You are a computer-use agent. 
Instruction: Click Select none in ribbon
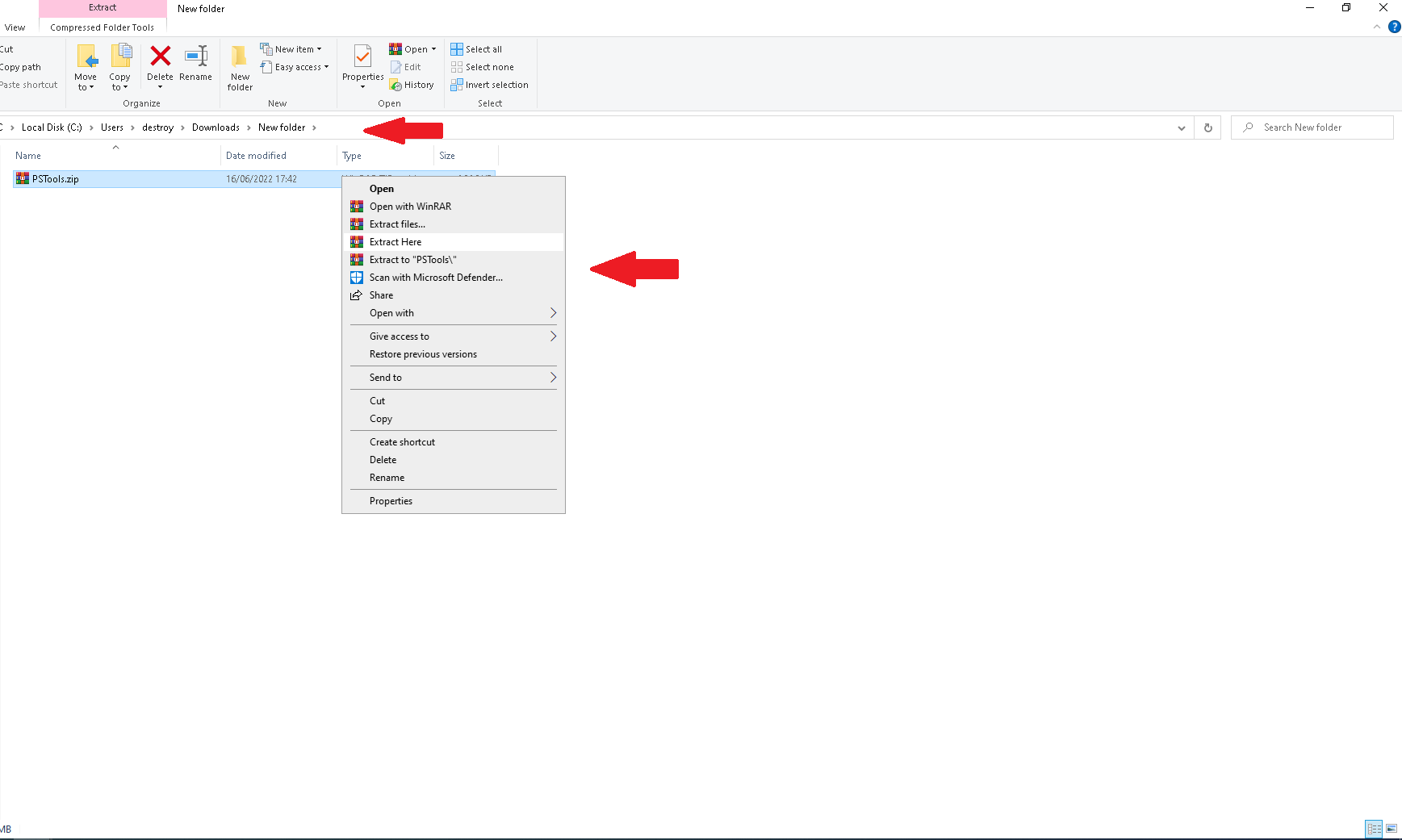click(483, 67)
